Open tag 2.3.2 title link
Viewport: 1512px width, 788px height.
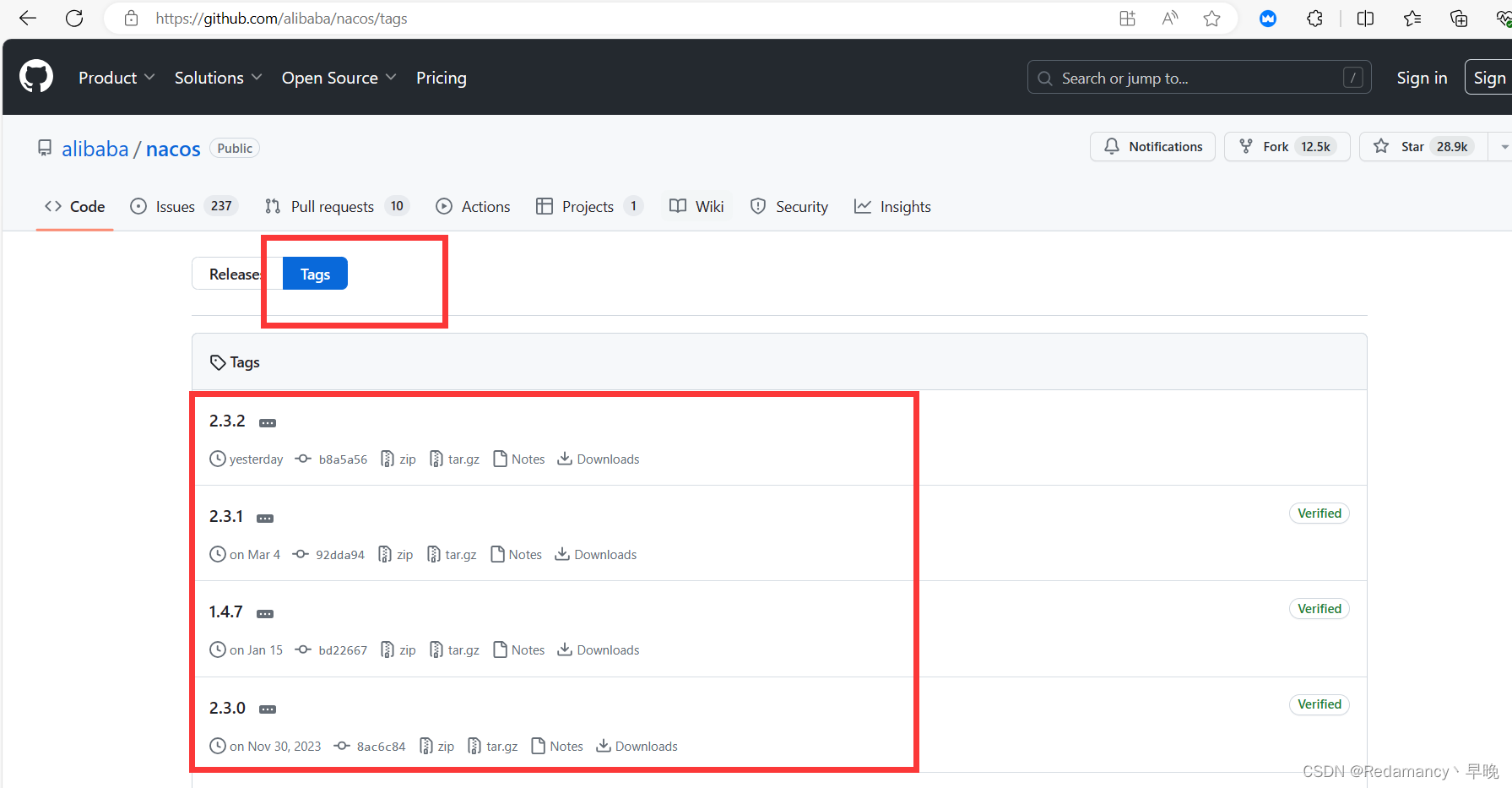(x=227, y=421)
